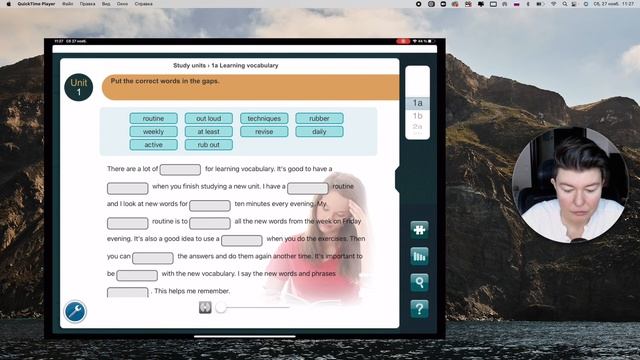Open the Справка menu in menu bar
The image size is (640, 360).
tap(144, 4)
